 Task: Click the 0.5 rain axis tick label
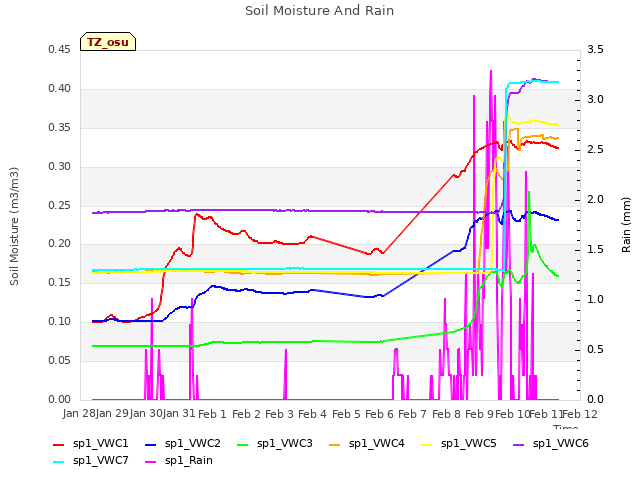(595, 349)
